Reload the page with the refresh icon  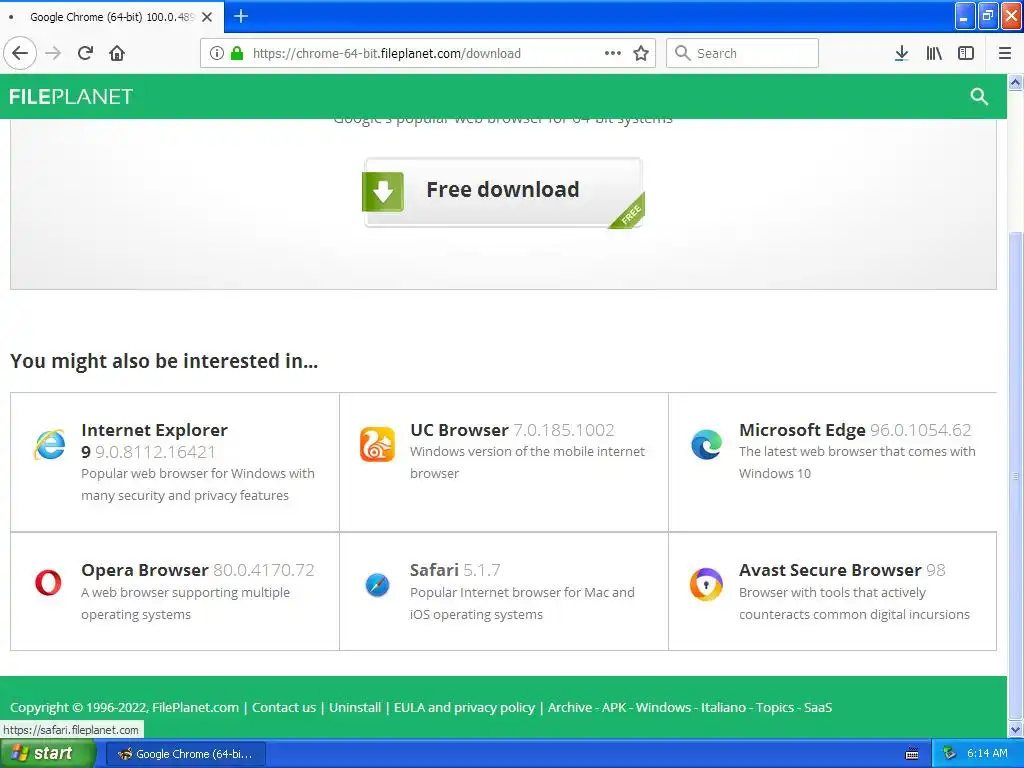pos(86,54)
